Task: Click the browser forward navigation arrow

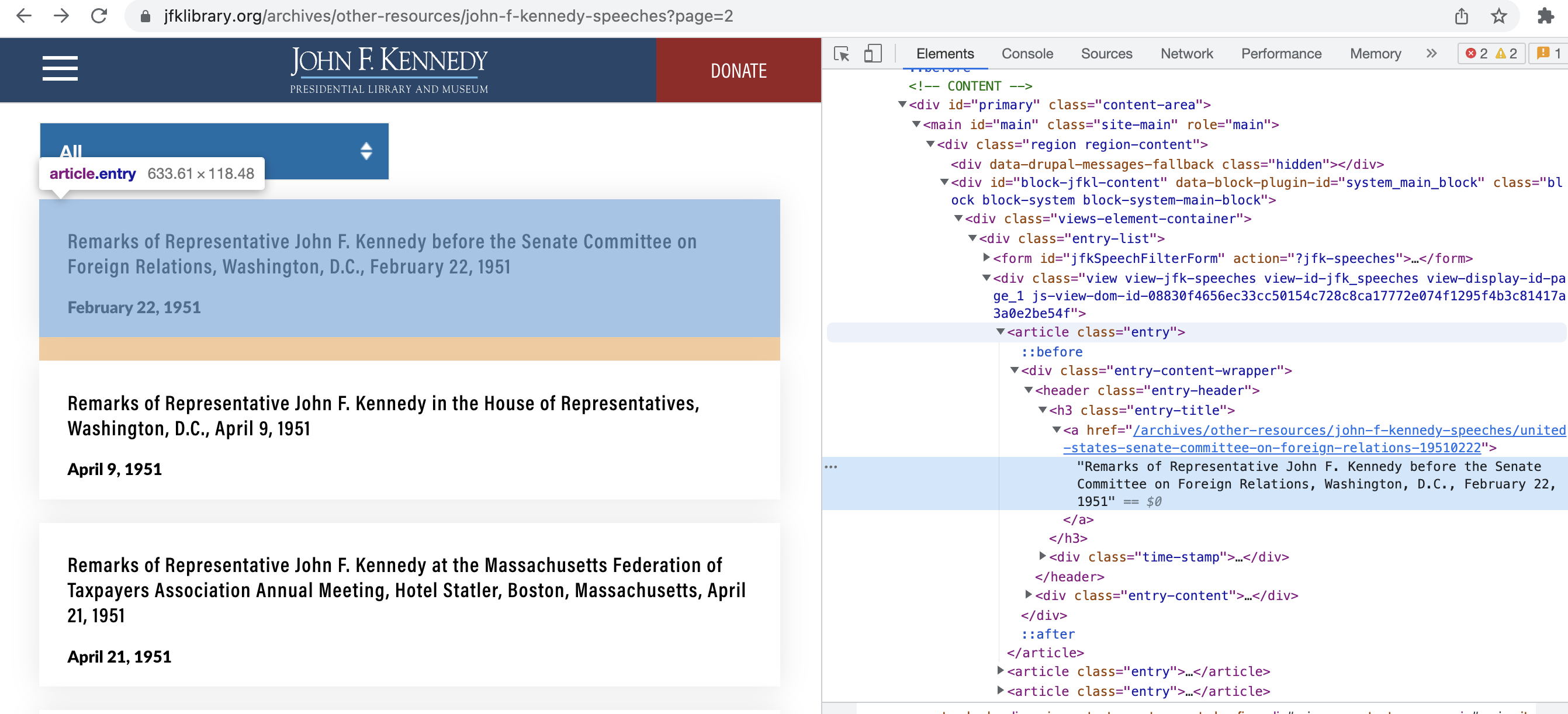Action: pyautogui.click(x=62, y=16)
